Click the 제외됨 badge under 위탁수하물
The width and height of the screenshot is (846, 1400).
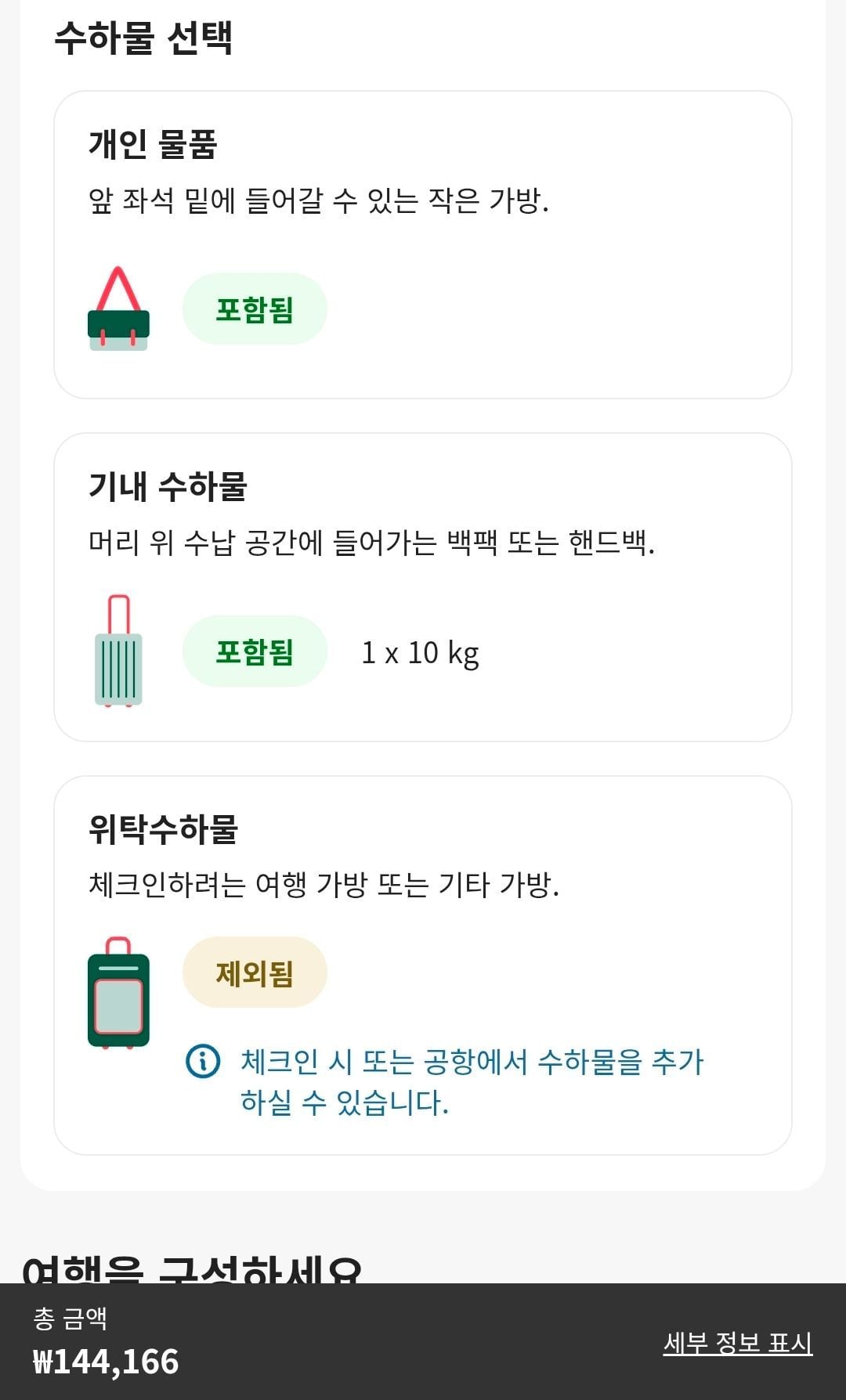tap(255, 972)
